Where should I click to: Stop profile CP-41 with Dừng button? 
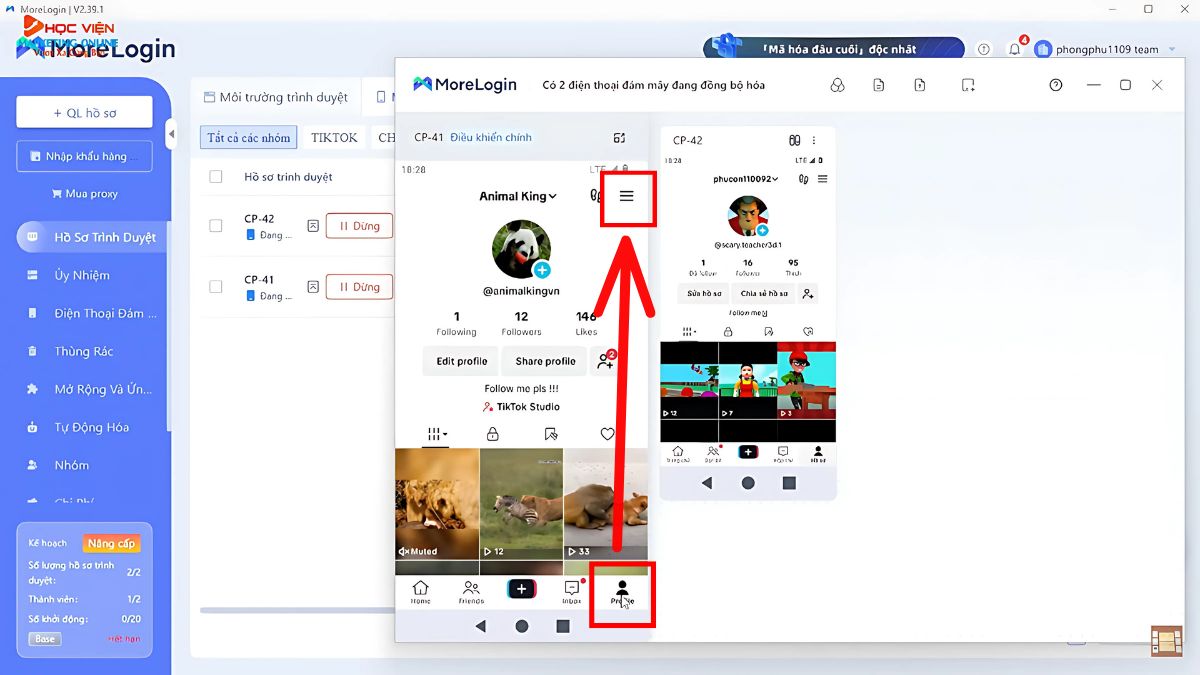(359, 287)
